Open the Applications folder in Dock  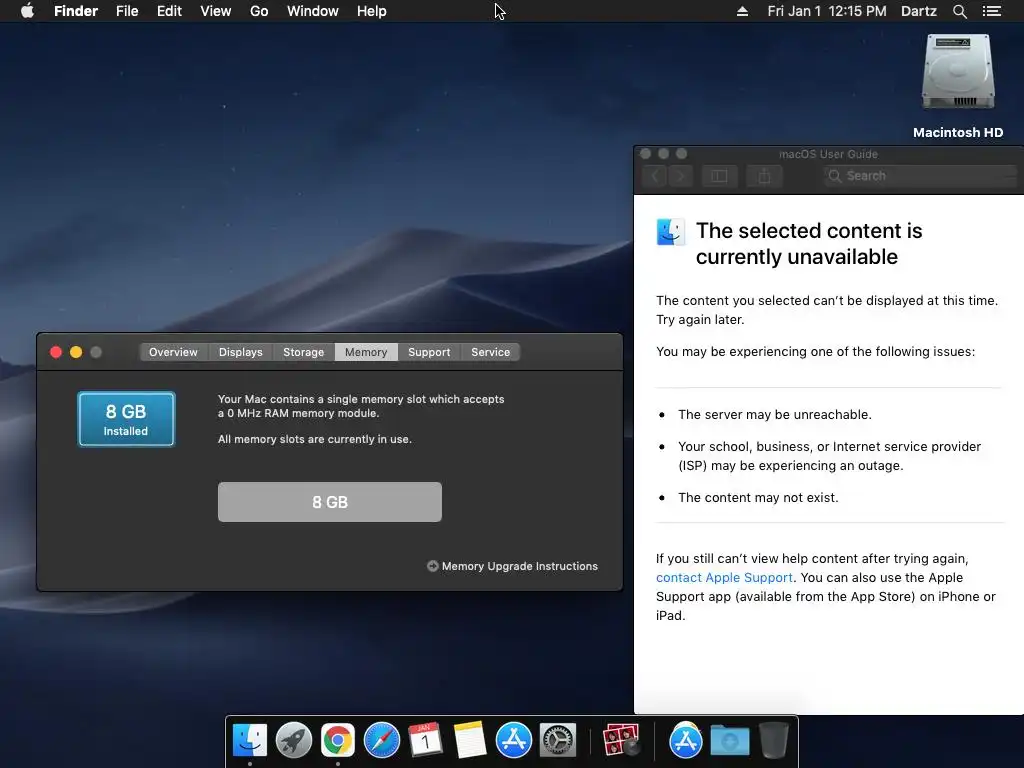click(x=685, y=741)
